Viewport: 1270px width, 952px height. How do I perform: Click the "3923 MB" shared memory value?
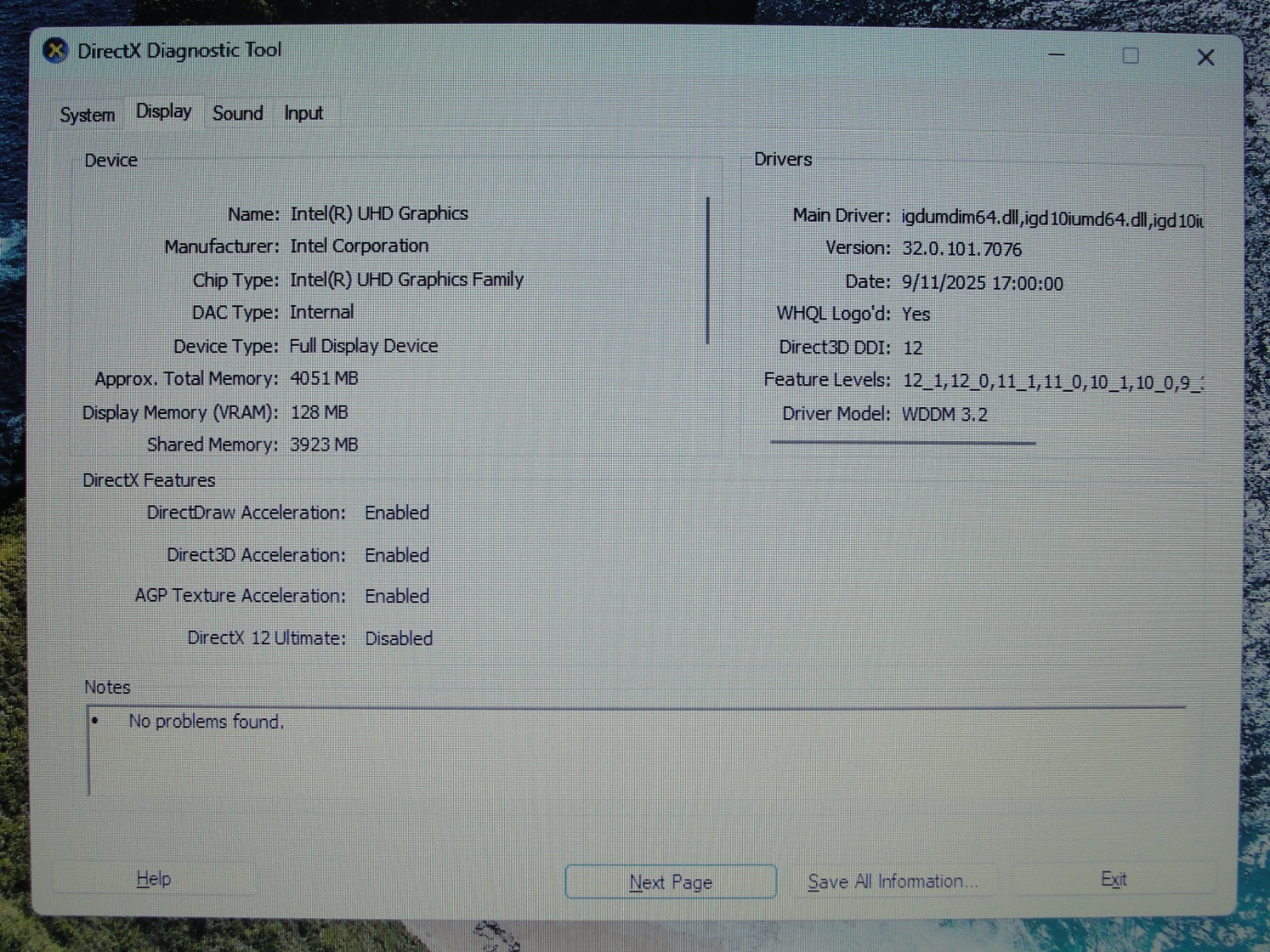click(324, 445)
